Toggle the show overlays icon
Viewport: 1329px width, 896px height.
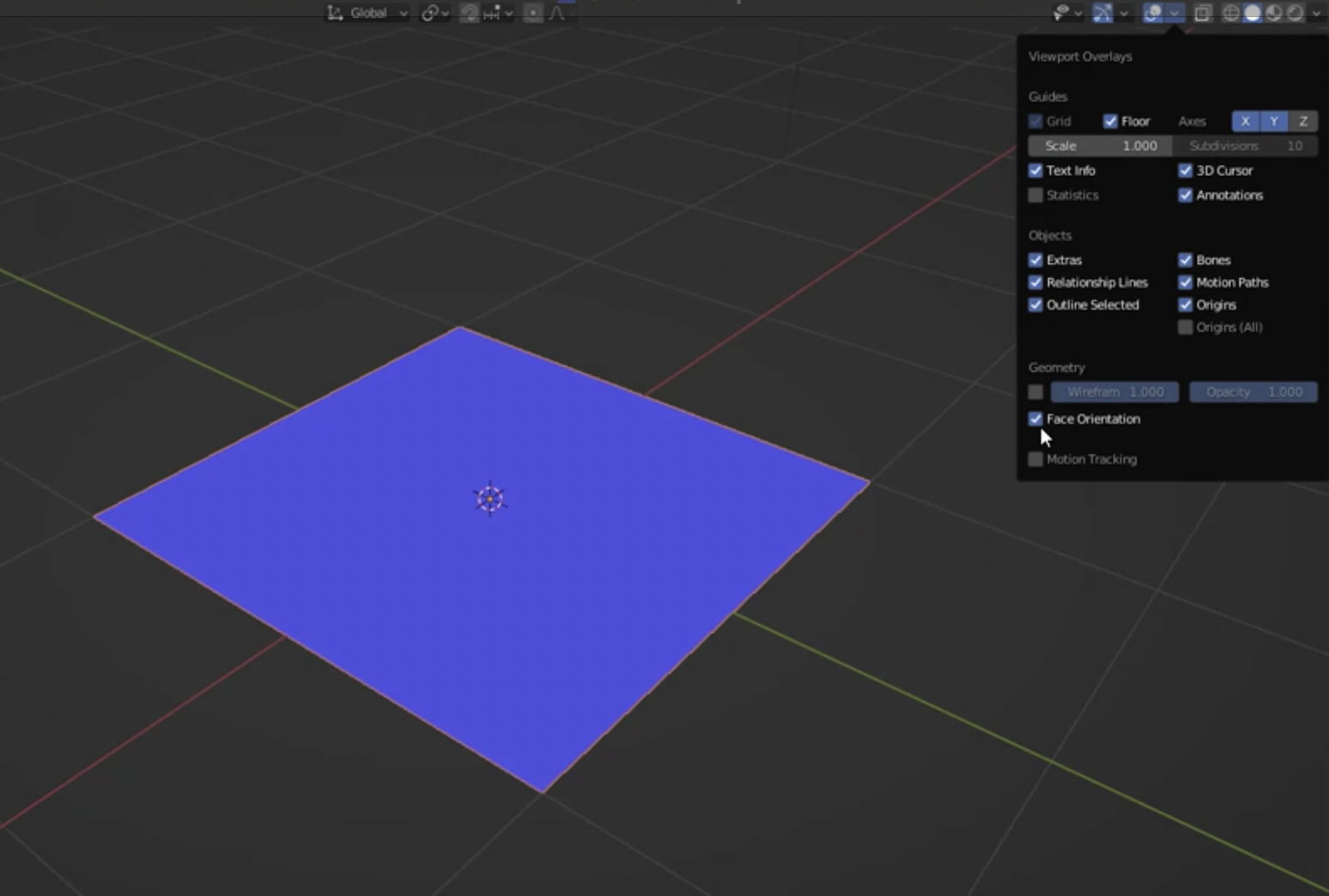(x=1153, y=13)
